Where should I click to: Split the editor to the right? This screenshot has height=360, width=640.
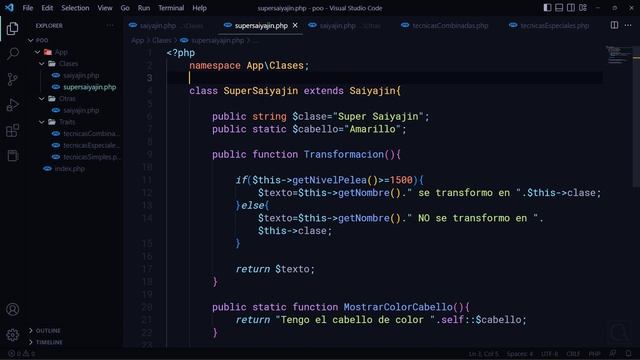tap(614, 25)
